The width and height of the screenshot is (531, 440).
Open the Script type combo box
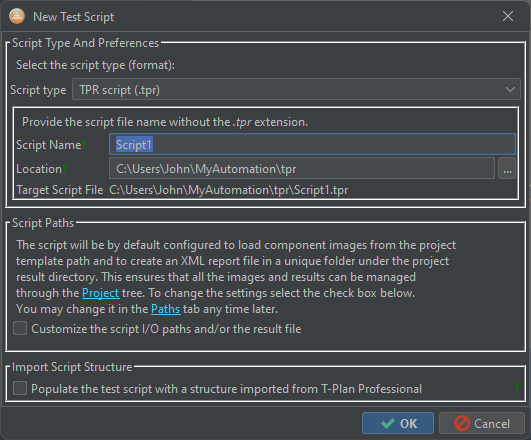click(296, 89)
